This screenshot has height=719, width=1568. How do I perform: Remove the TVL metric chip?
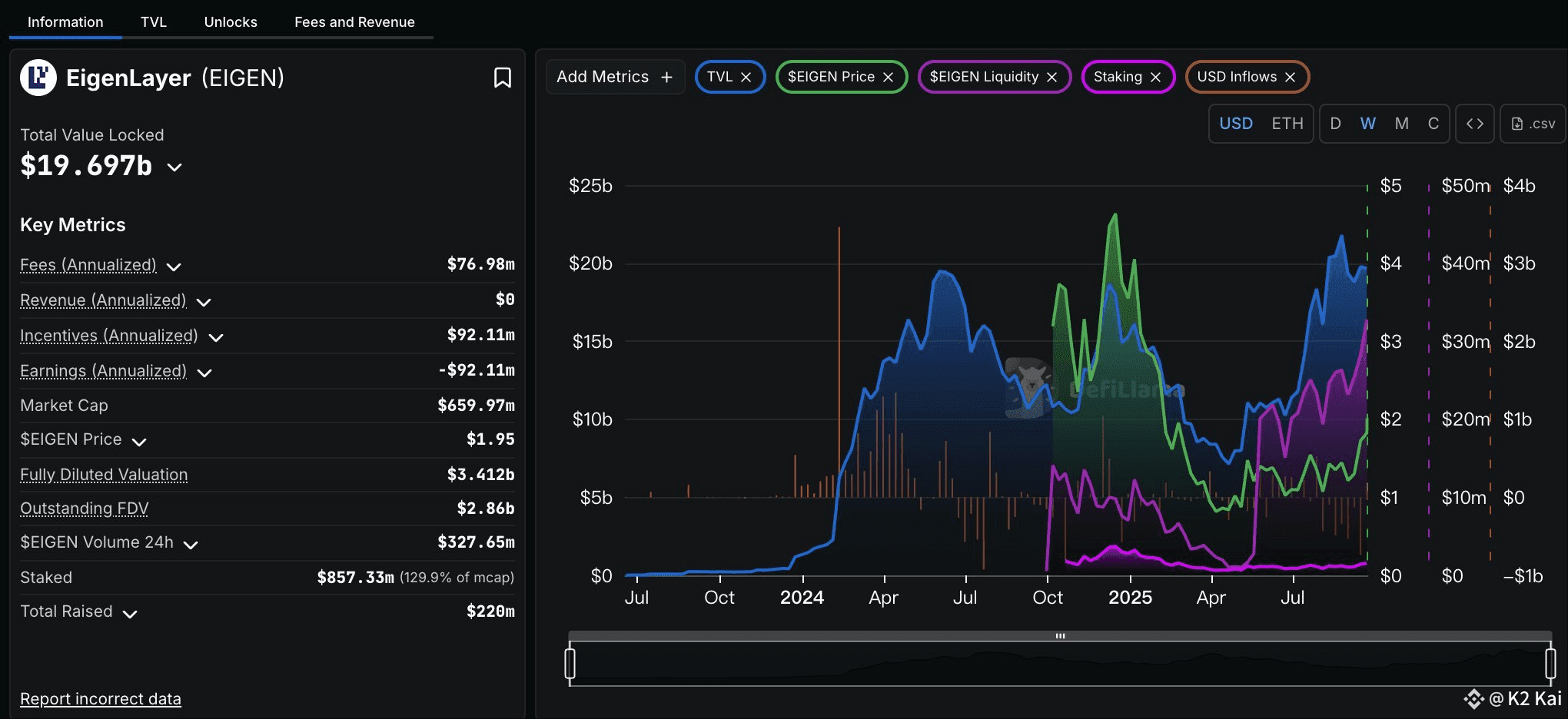[x=746, y=78]
